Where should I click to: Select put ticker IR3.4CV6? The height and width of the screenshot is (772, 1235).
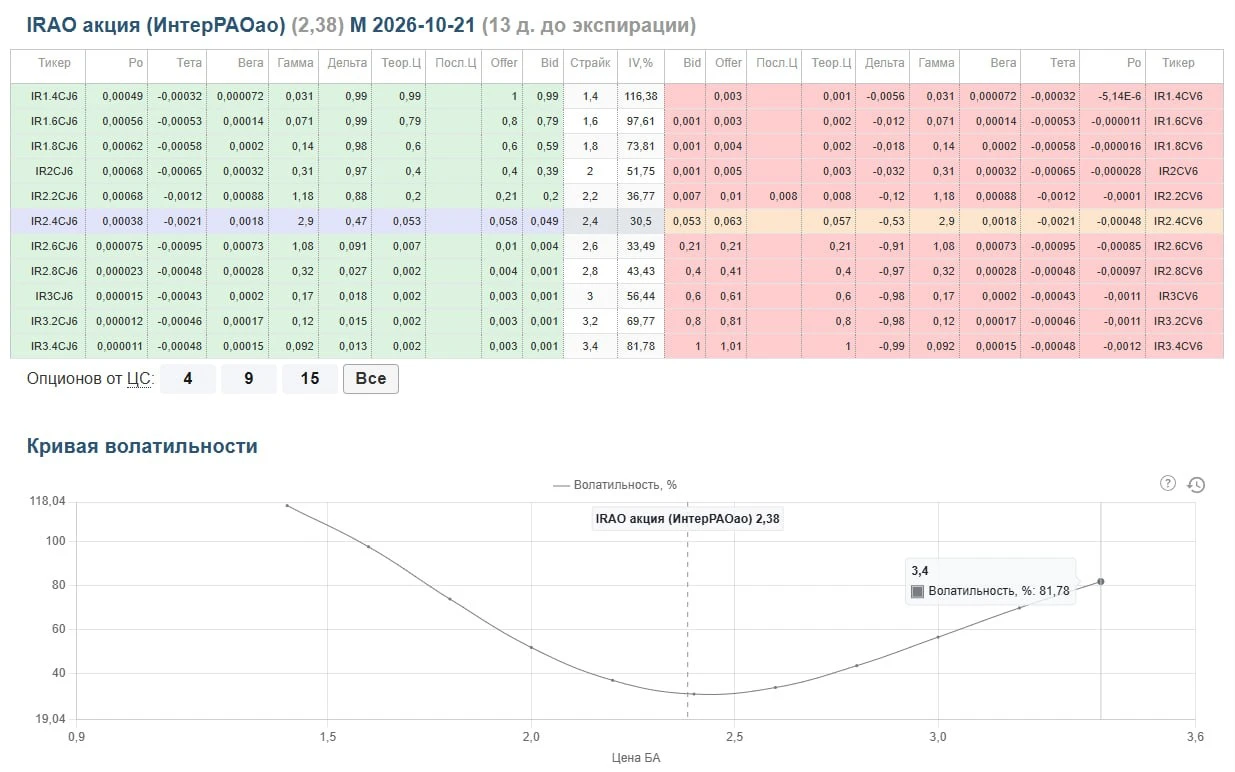(1178, 346)
